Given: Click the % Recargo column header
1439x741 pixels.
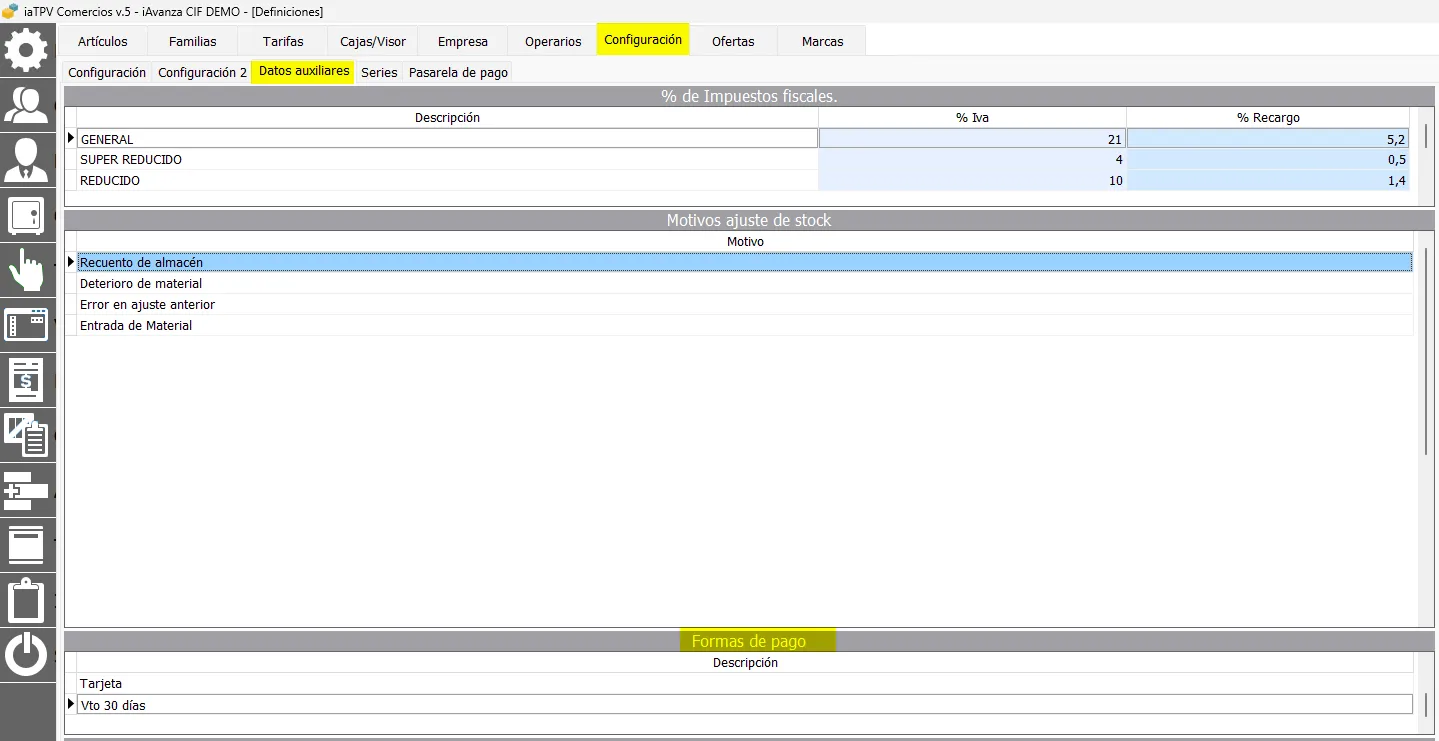Looking at the screenshot, I should point(1268,118).
